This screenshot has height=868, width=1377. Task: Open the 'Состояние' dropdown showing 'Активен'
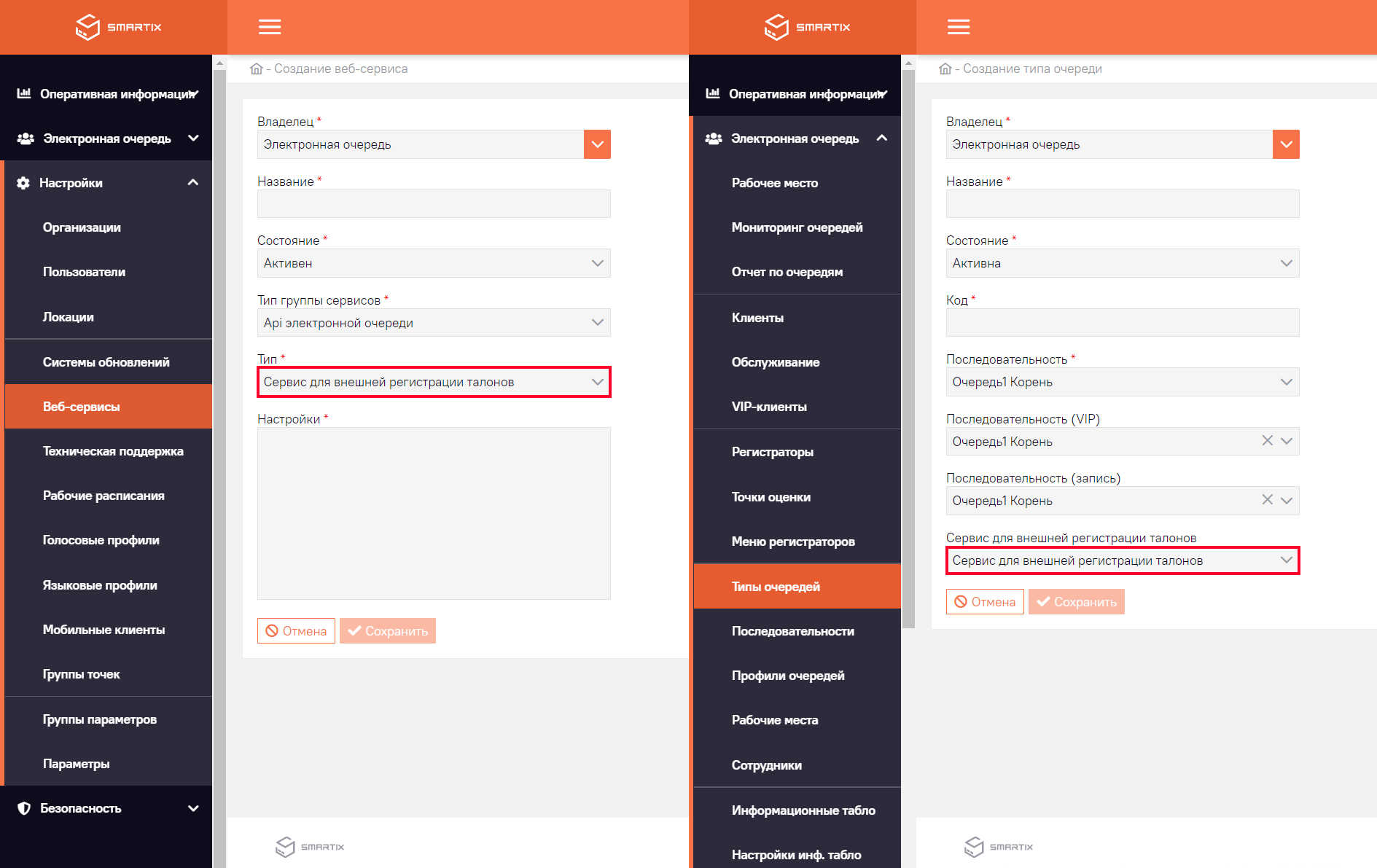point(434,263)
